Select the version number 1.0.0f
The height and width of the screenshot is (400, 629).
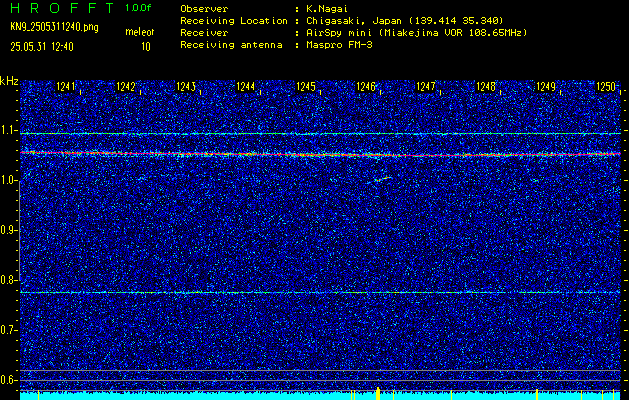[138, 8]
